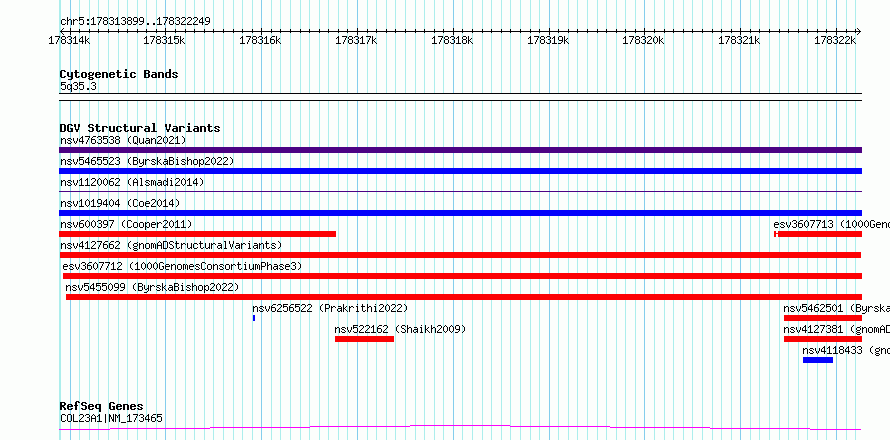The image size is (890, 440).
Task: Click the red nsv600397 variant bar
Action: click(198, 234)
